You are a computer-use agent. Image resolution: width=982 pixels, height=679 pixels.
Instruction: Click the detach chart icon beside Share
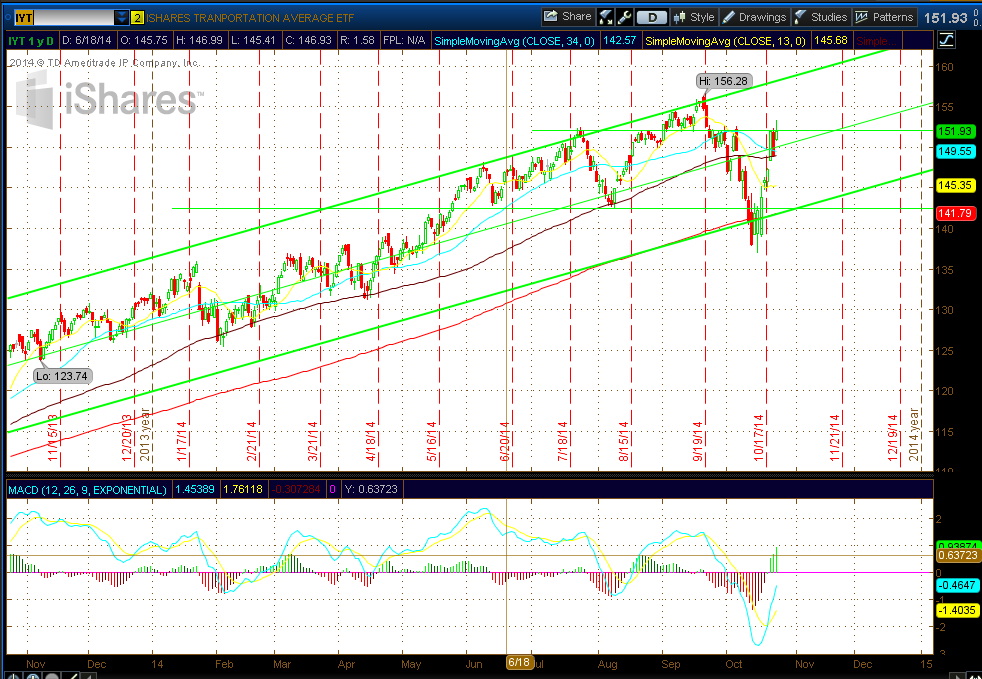605,17
